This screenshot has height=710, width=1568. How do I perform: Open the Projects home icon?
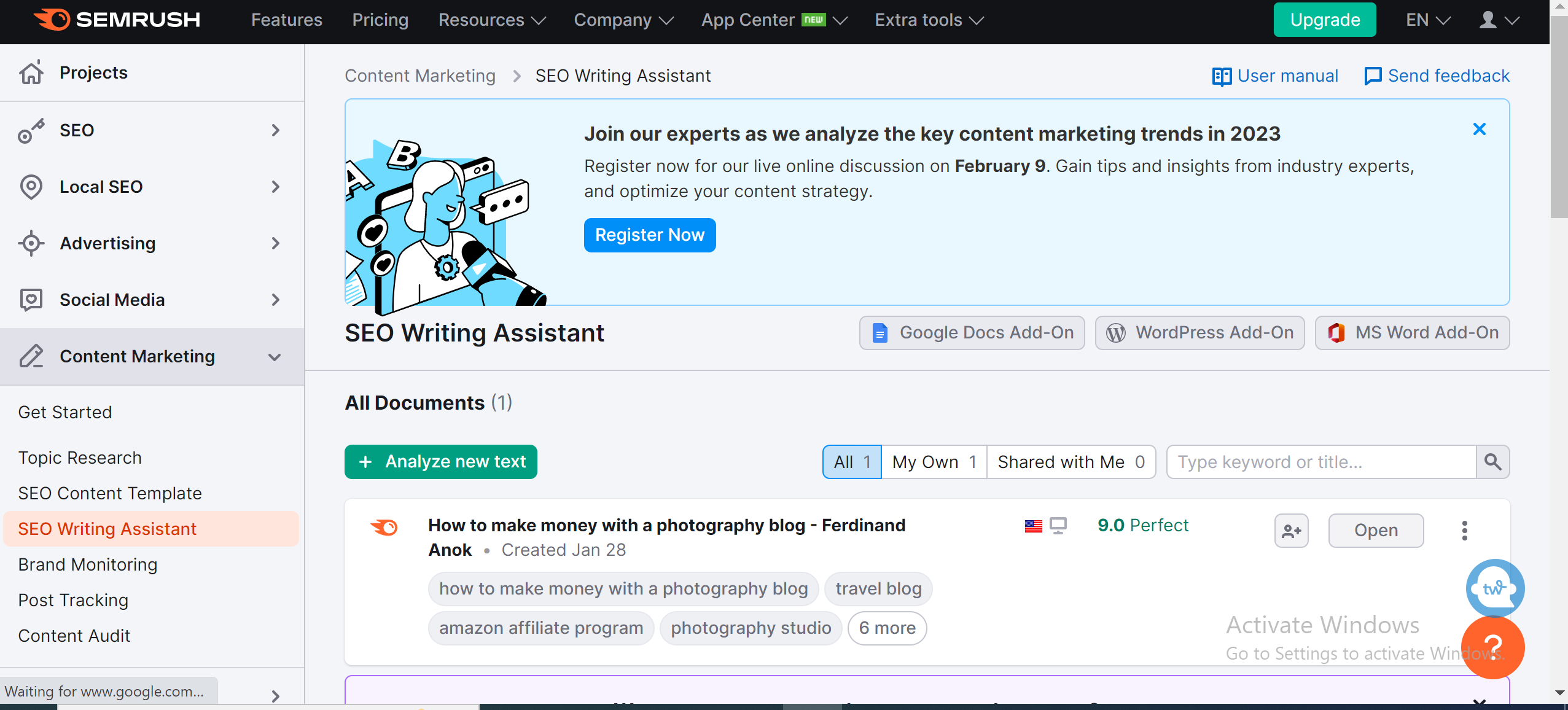pyautogui.click(x=31, y=72)
